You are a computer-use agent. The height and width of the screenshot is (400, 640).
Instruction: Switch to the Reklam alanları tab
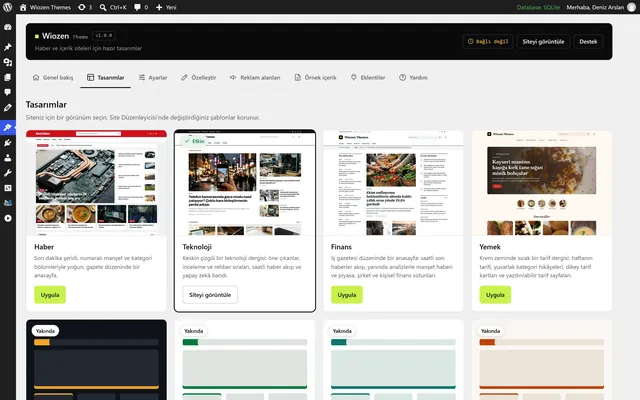(255, 78)
